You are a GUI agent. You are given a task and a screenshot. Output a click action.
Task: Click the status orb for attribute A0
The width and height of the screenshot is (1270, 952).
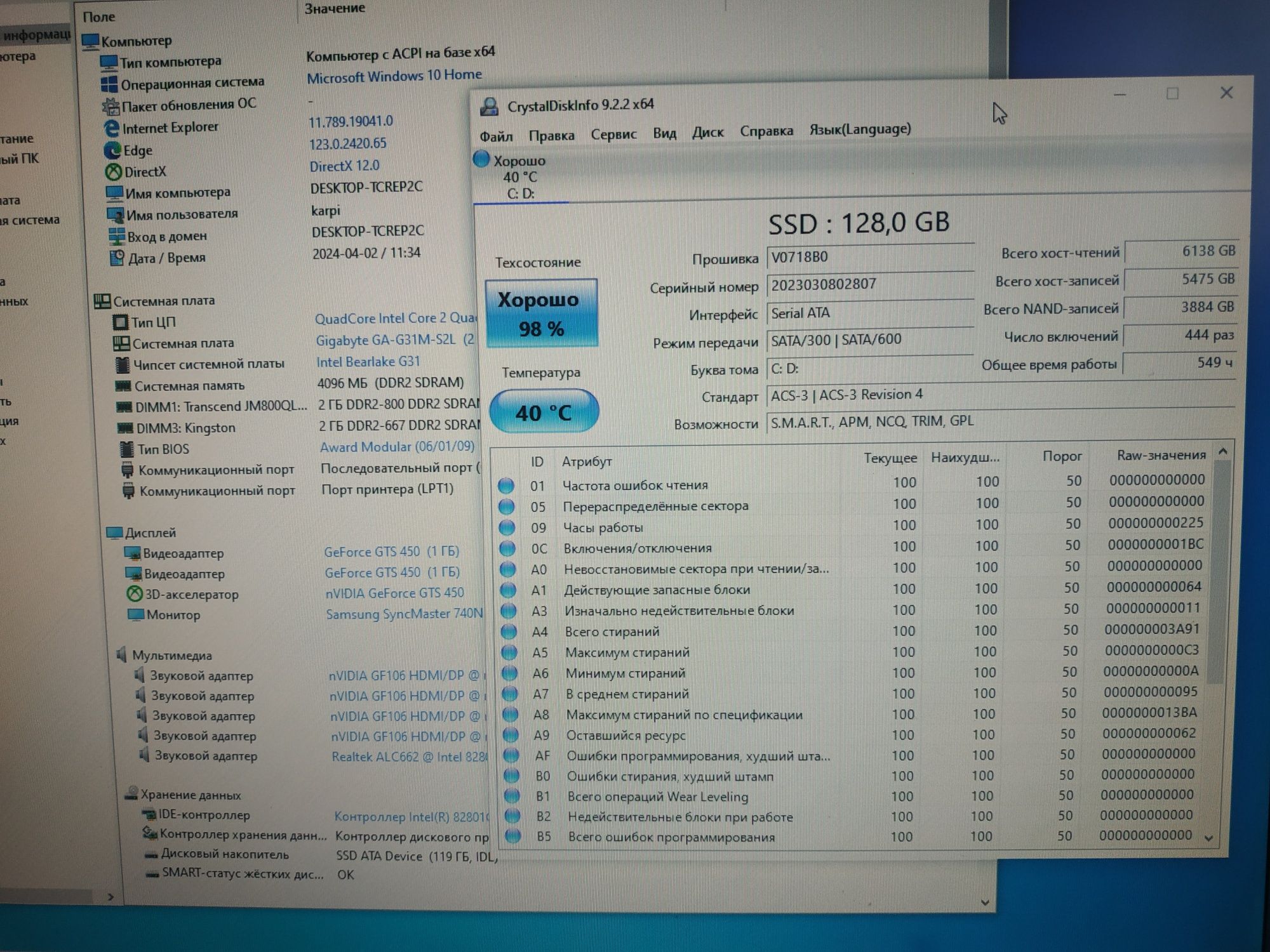pyautogui.click(x=508, y=569)
